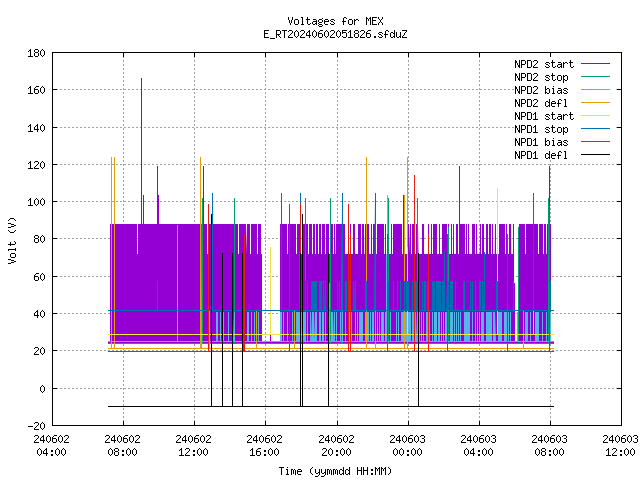Viewport: 640px width, 480px height.
Task: Click the 'Voltages for MEX' chart title
Action: [x=335, y=21]
